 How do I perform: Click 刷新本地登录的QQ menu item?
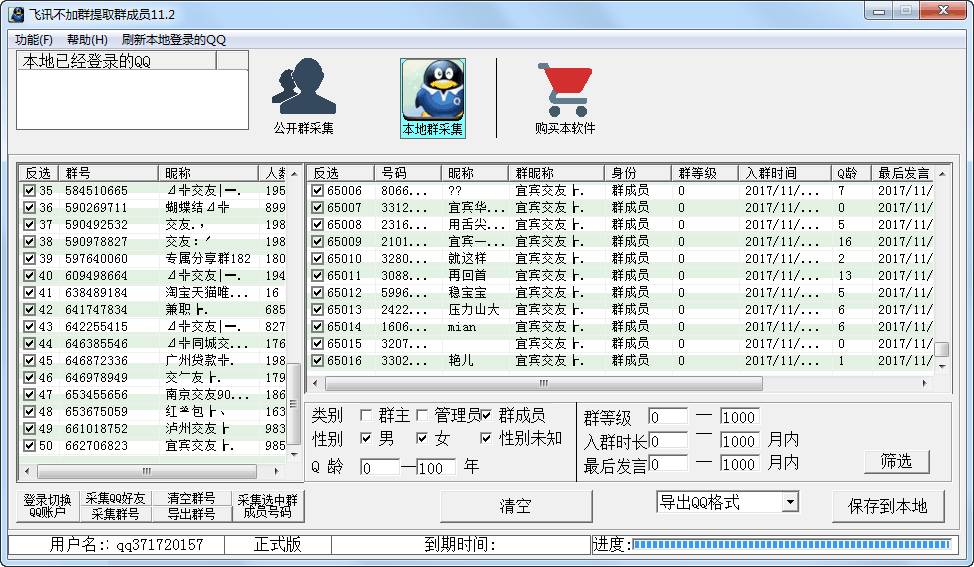[x=173, y=40]
